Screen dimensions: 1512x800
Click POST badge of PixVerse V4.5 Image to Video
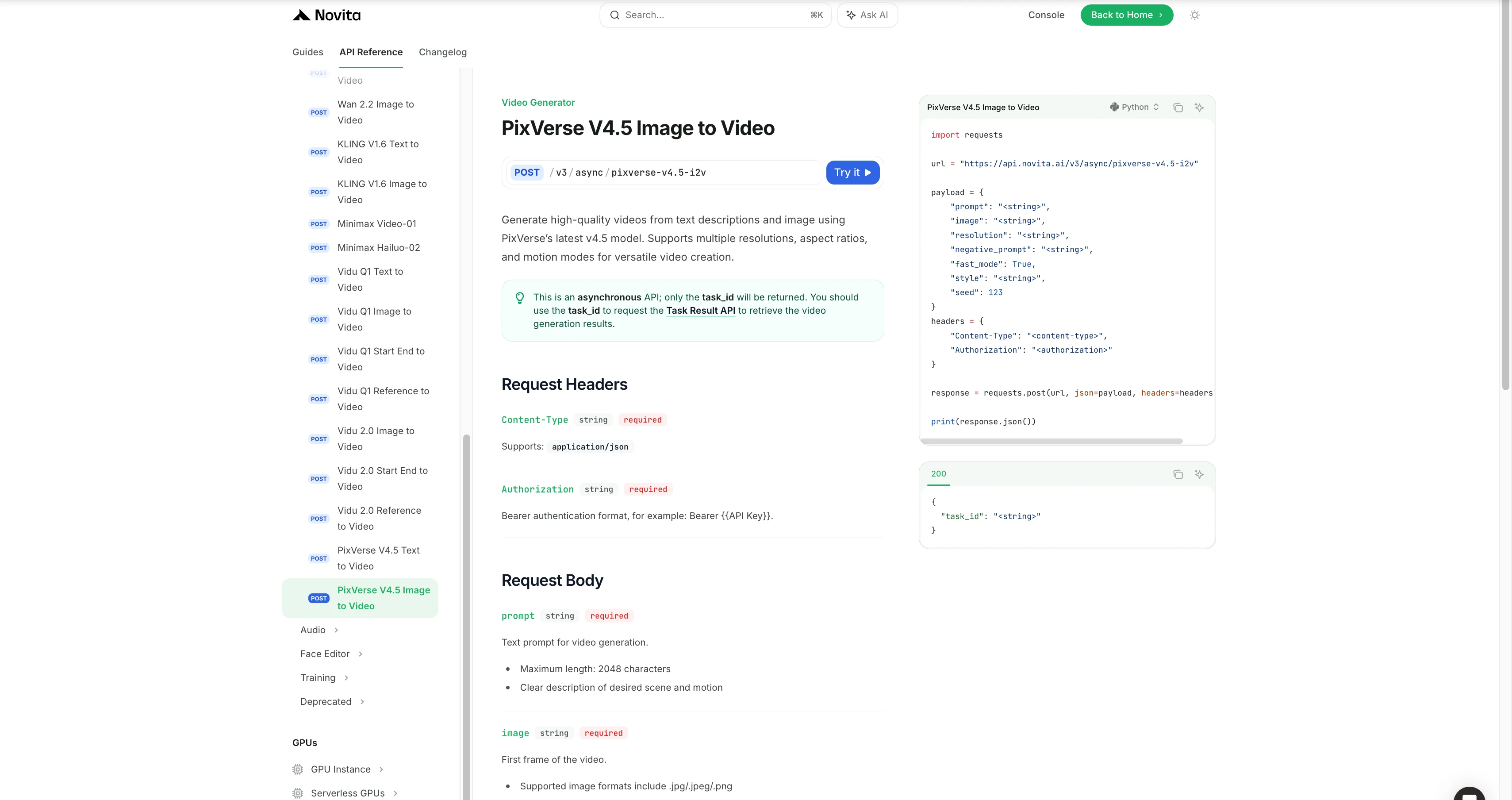tap(319, 599)
